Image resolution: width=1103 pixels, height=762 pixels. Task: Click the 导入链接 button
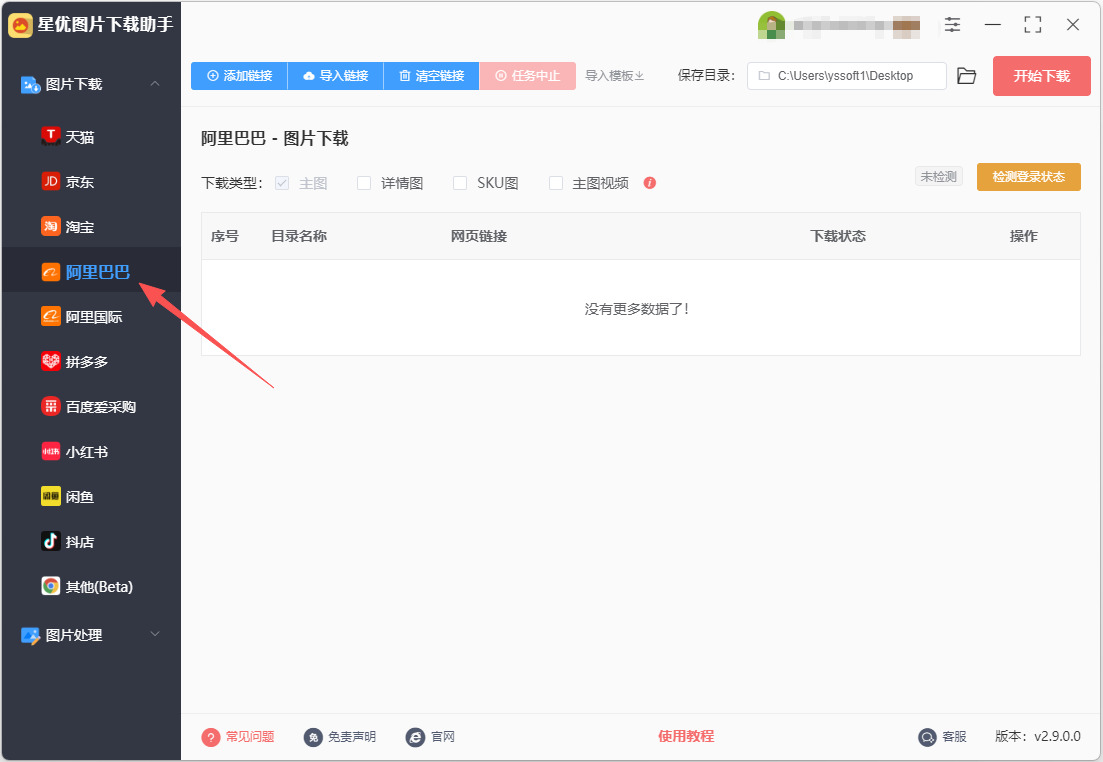coord(336,76)
